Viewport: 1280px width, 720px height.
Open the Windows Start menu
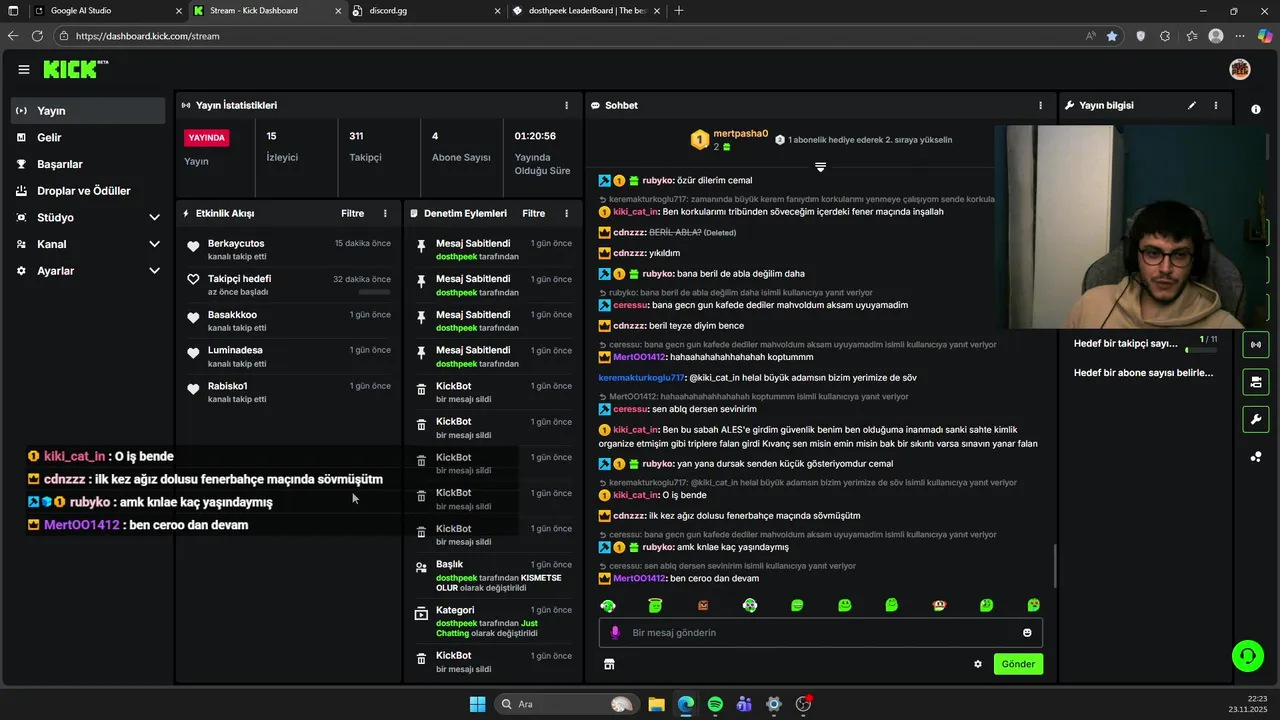coord(477,704)
